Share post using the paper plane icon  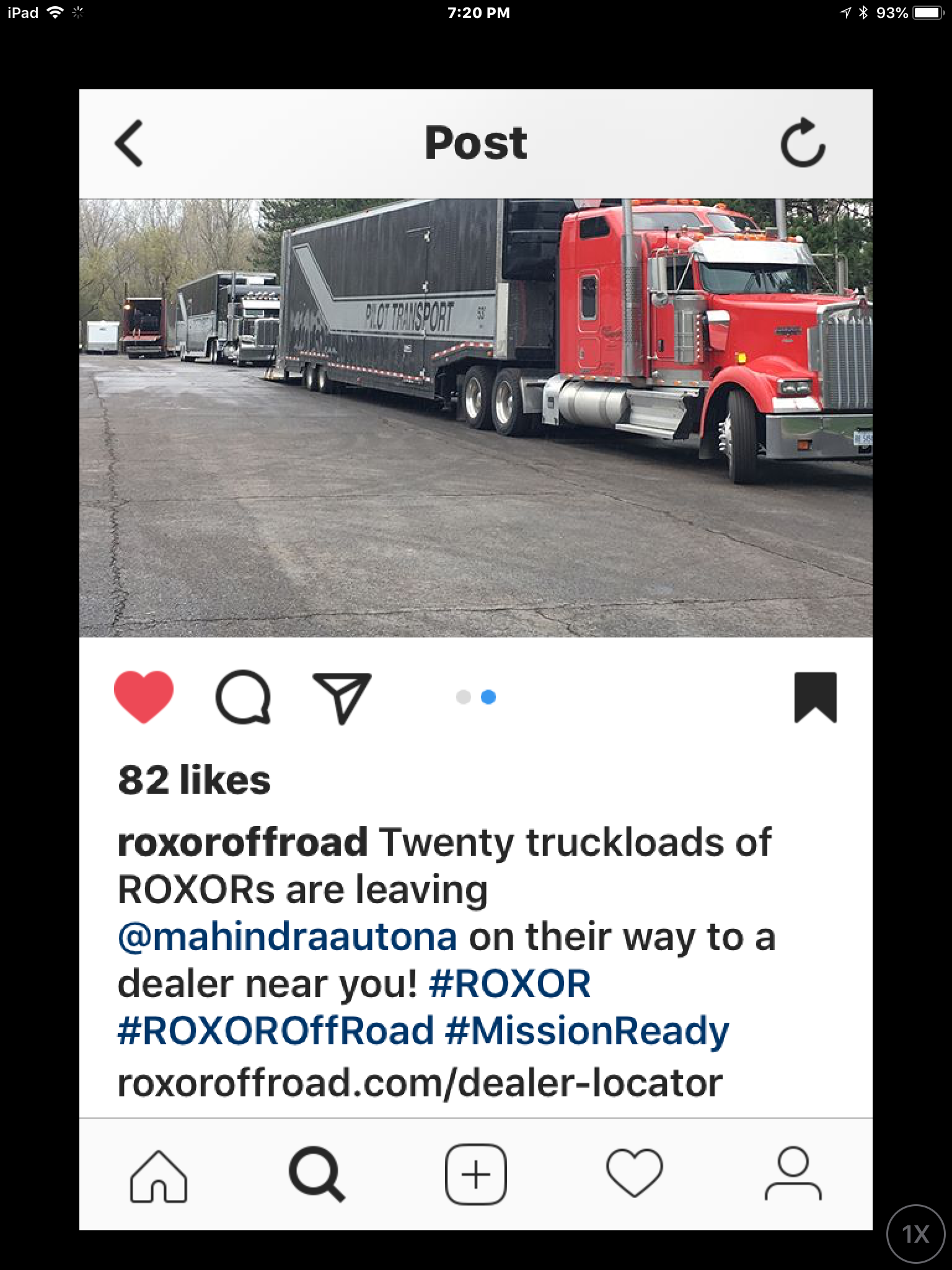342,698
